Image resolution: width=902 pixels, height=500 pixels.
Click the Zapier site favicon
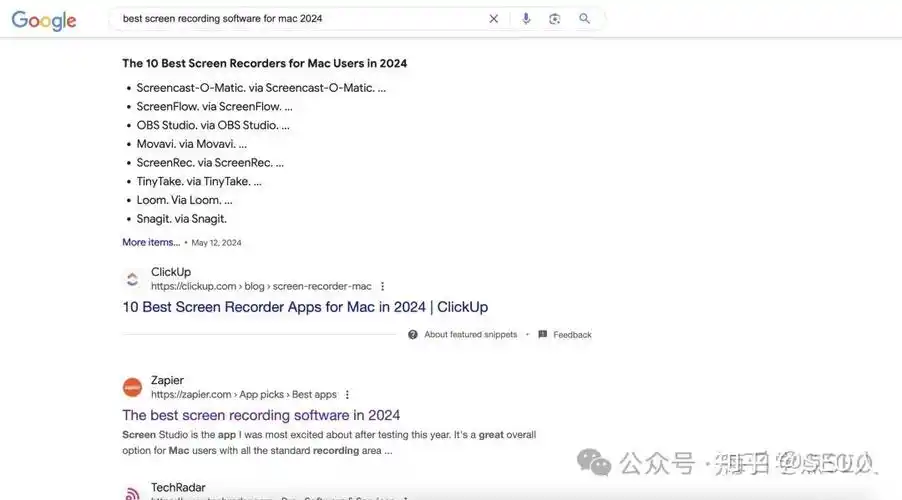pos(132,387)
